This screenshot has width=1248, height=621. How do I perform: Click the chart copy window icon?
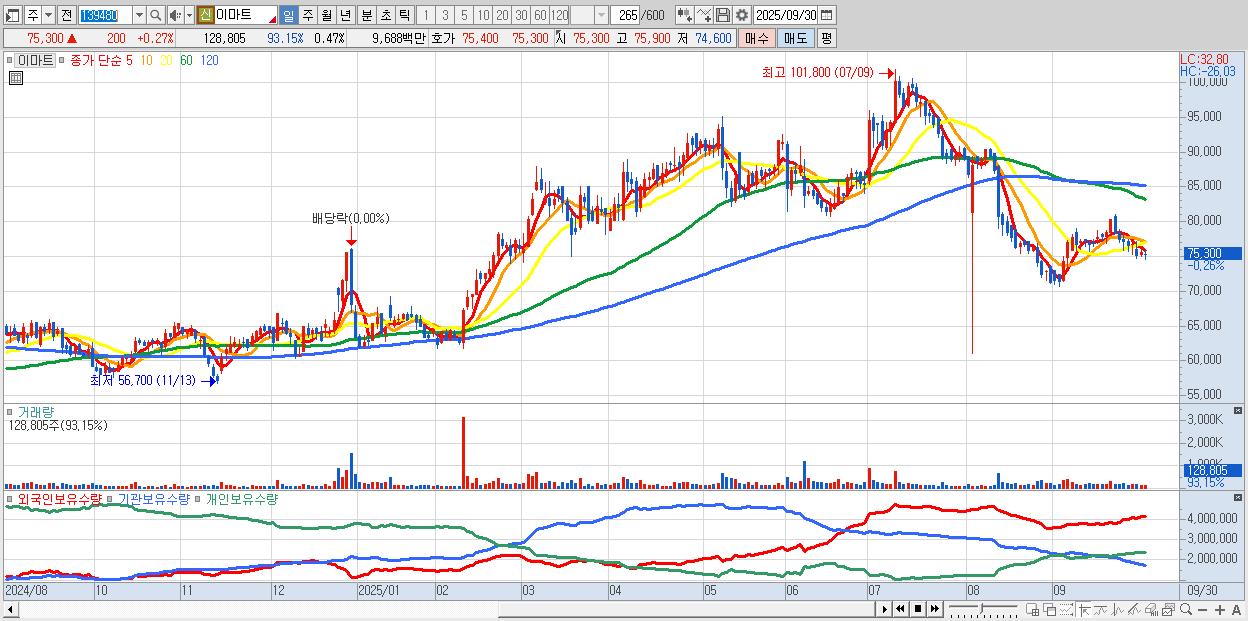tap(1168, 610)
